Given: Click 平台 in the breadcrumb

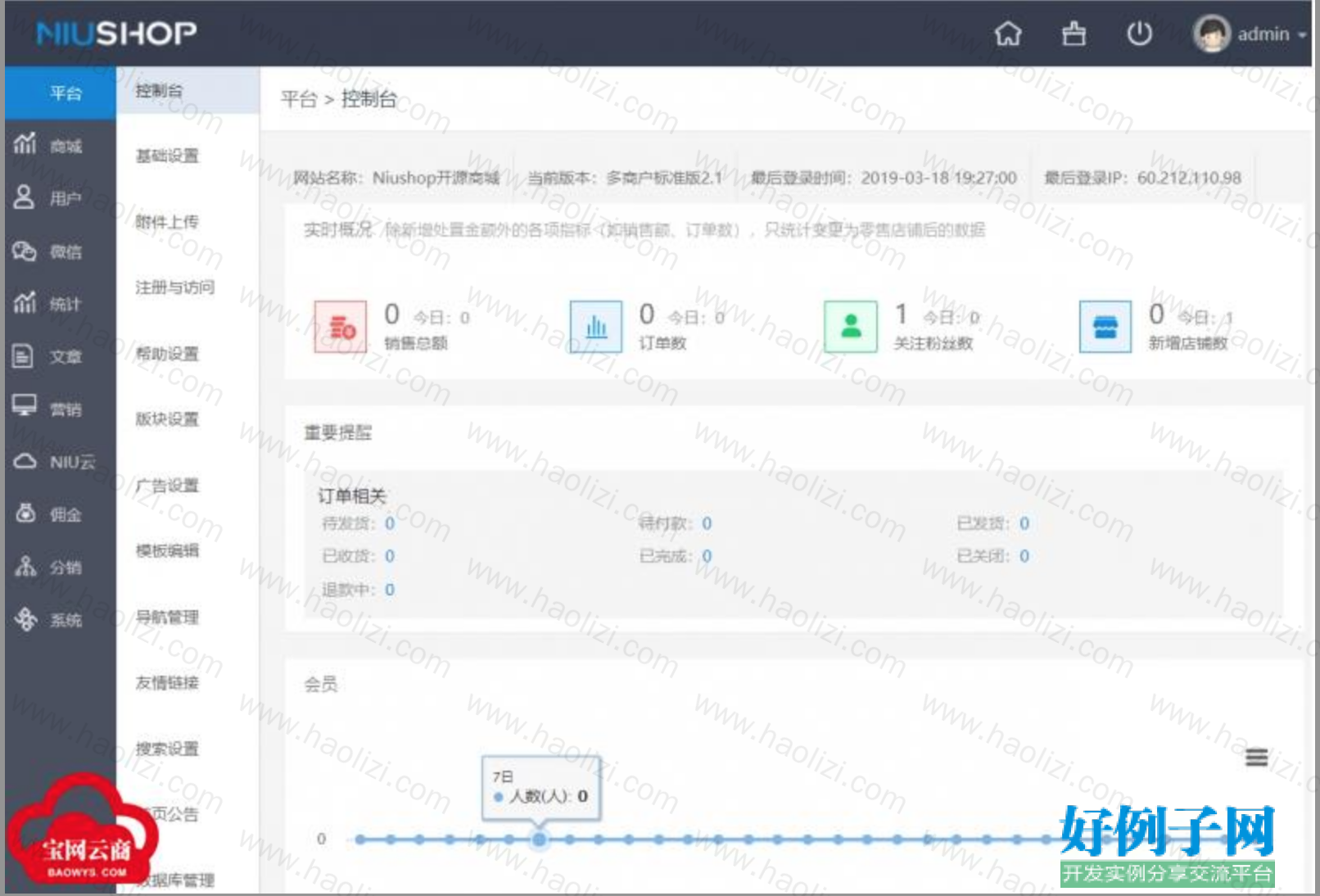Looking at the screenshot, I should pos(299,99).
